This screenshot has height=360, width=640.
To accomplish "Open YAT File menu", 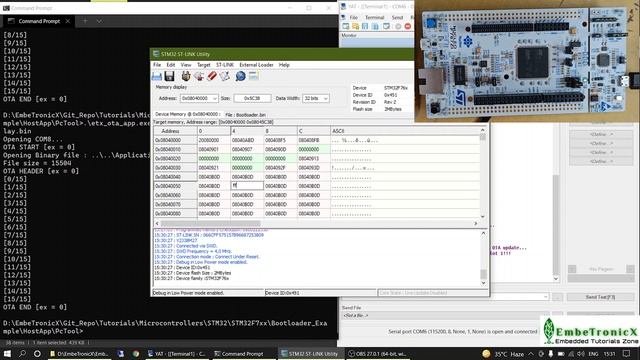I will click(353, 18).
